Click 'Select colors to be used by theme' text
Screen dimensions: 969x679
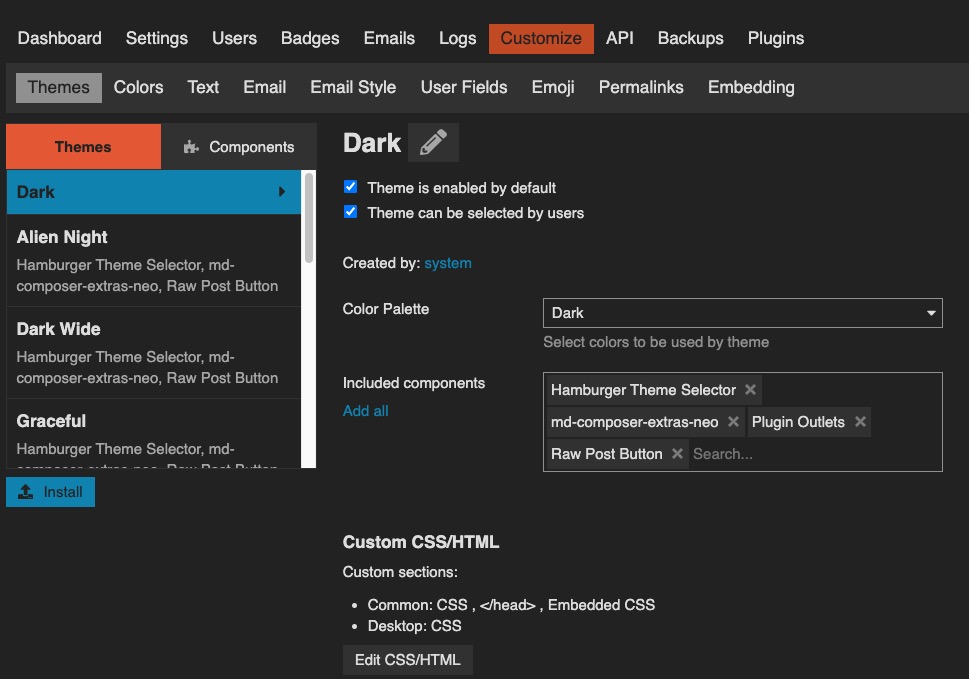click(656, 342)
